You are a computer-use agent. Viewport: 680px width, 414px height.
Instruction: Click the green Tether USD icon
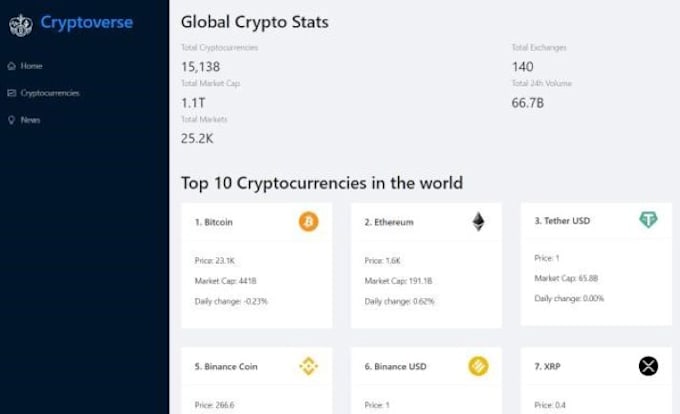[648, 220]
